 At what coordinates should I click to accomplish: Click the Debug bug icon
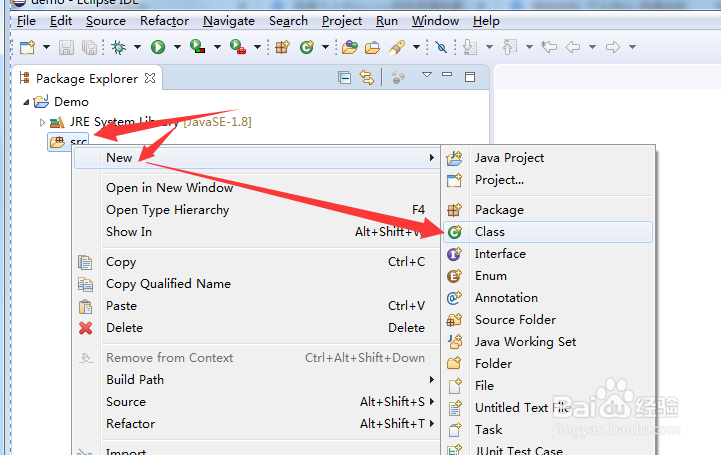coord(119,47)
